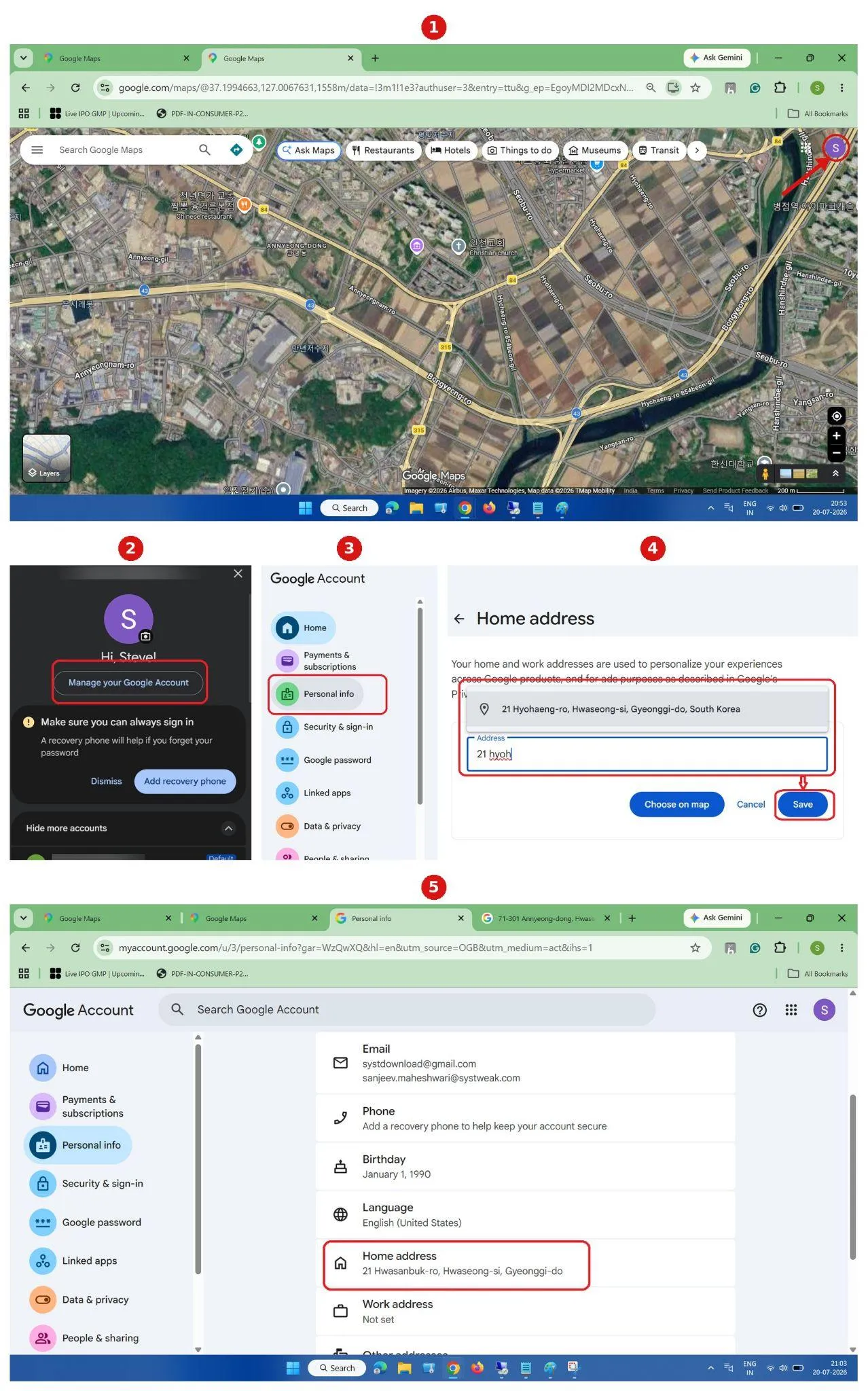Open a new tab in top Chrome window
The image size is (868, 1391).
pyautogui.click(x=375, y=58)
